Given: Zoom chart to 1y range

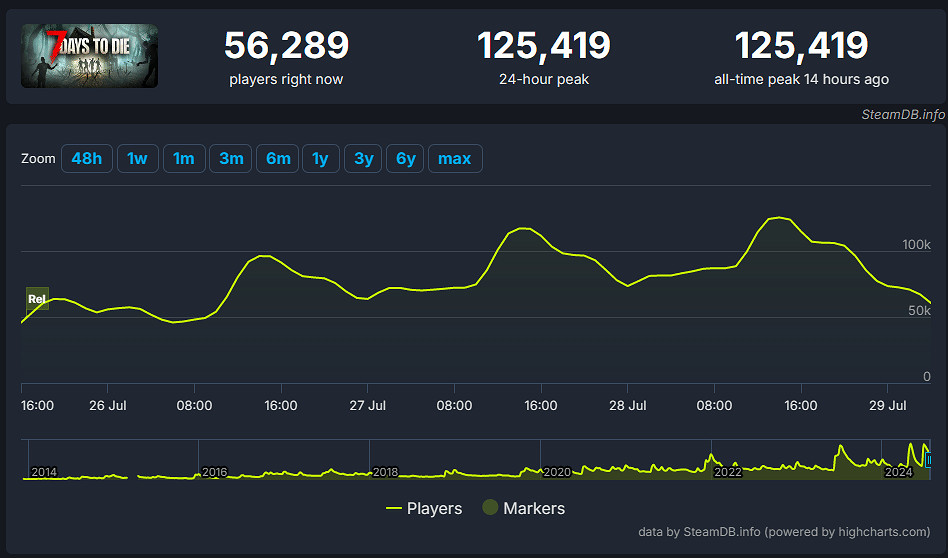Looking at the screenshot, I should point(320,159).
